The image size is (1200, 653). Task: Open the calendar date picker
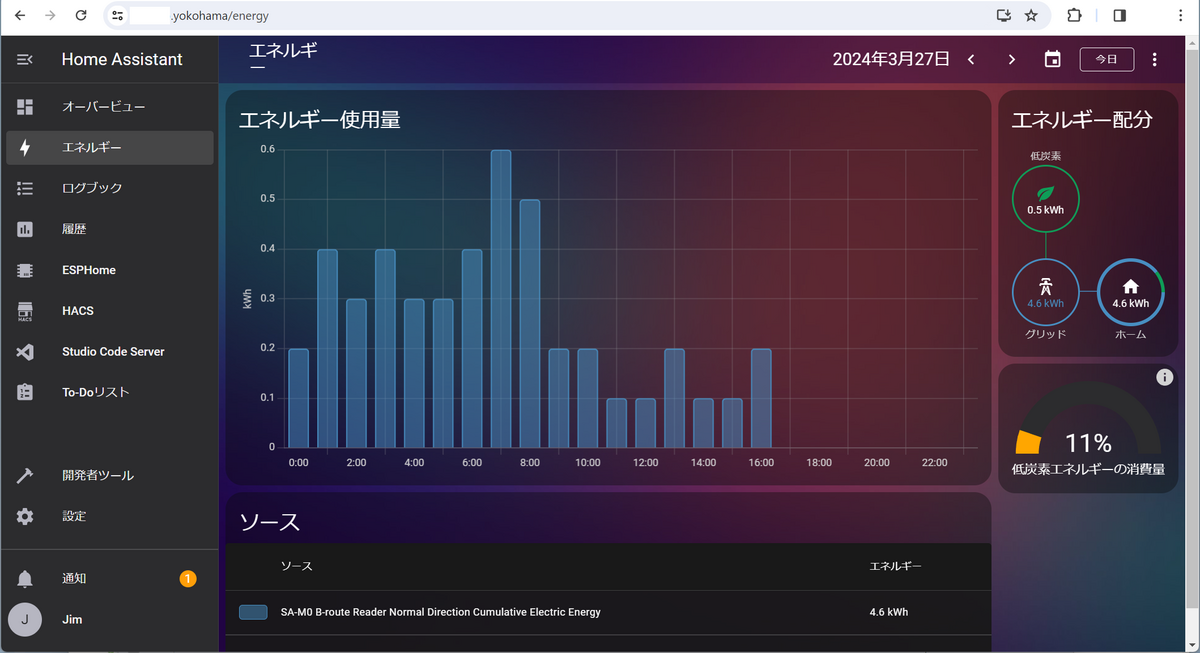[x=1052, y=60]
